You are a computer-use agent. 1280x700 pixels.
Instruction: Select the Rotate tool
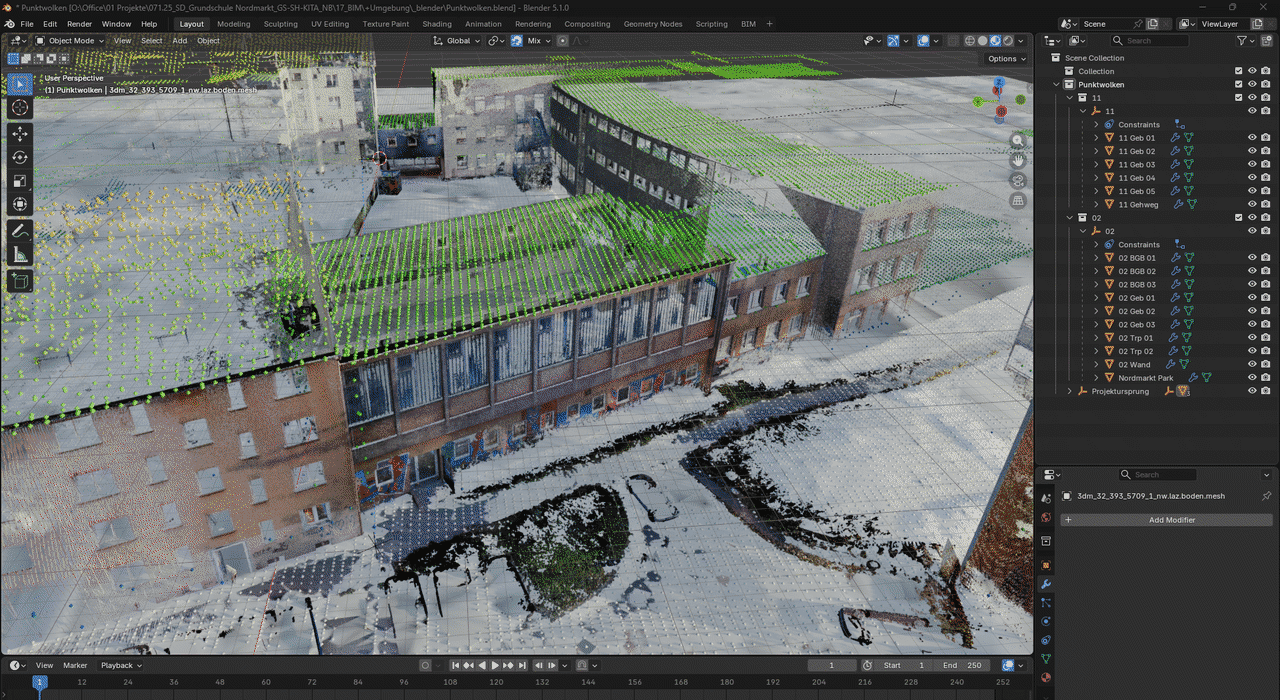coord(20,157)
